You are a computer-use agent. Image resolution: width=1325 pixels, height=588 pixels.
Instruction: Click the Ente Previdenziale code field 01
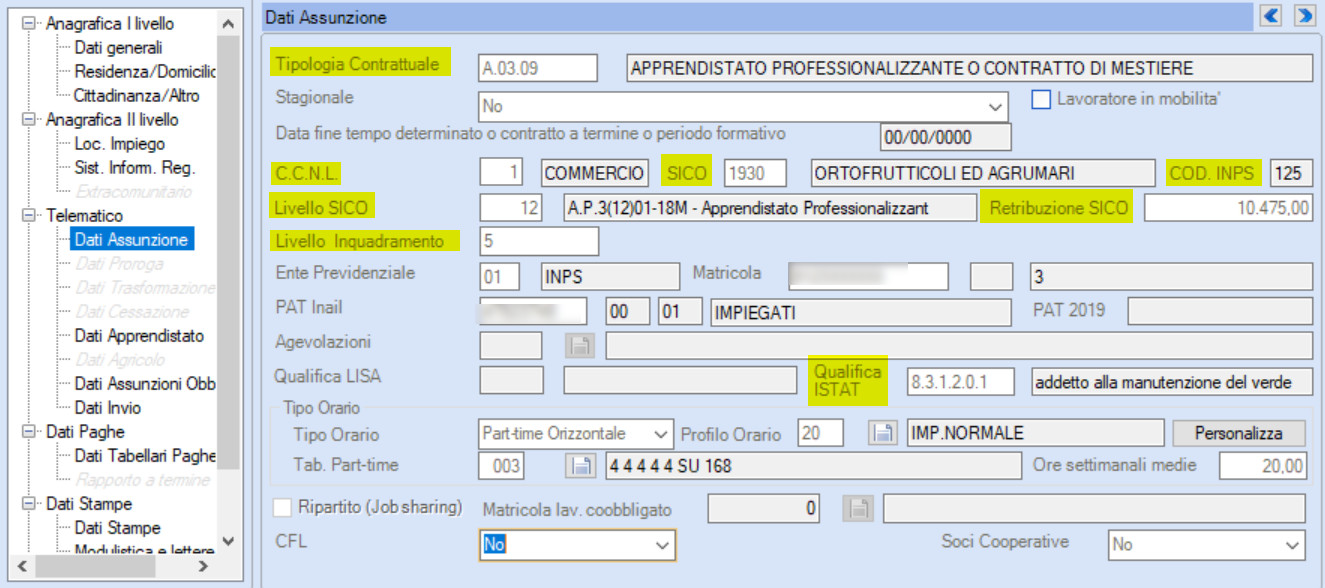[x=500, y=276]
